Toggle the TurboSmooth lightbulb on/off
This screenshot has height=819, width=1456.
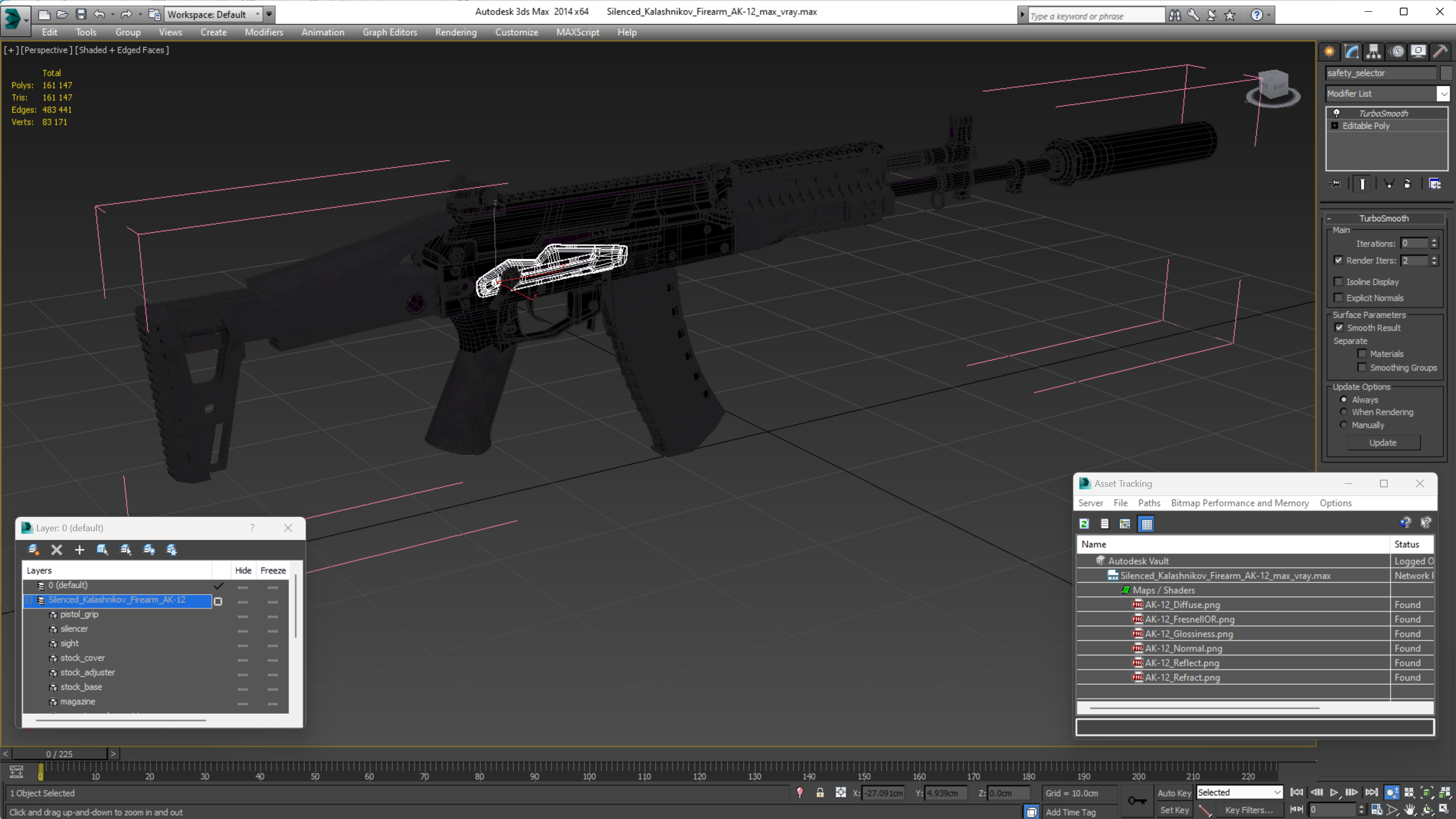pyautogui.click(x=1337, y=113)
